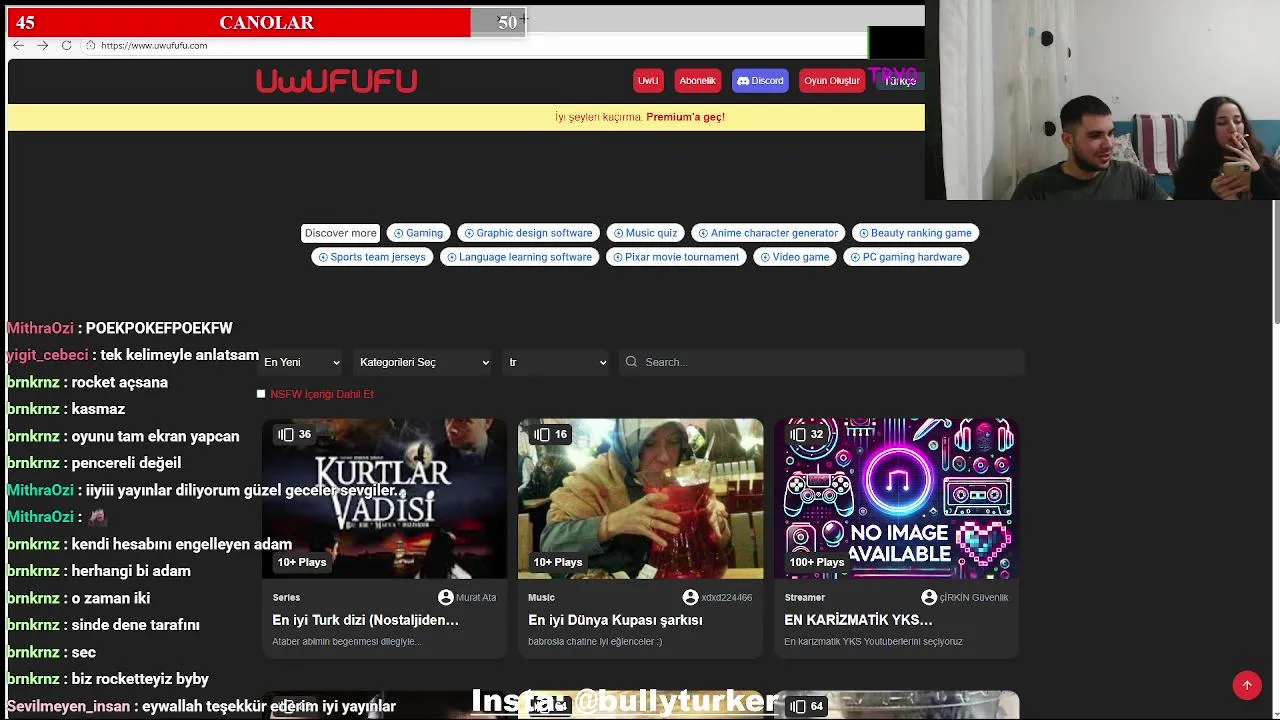The image size is (1280, 720).
Task: Click the Music category label
Action: point(541,597)
